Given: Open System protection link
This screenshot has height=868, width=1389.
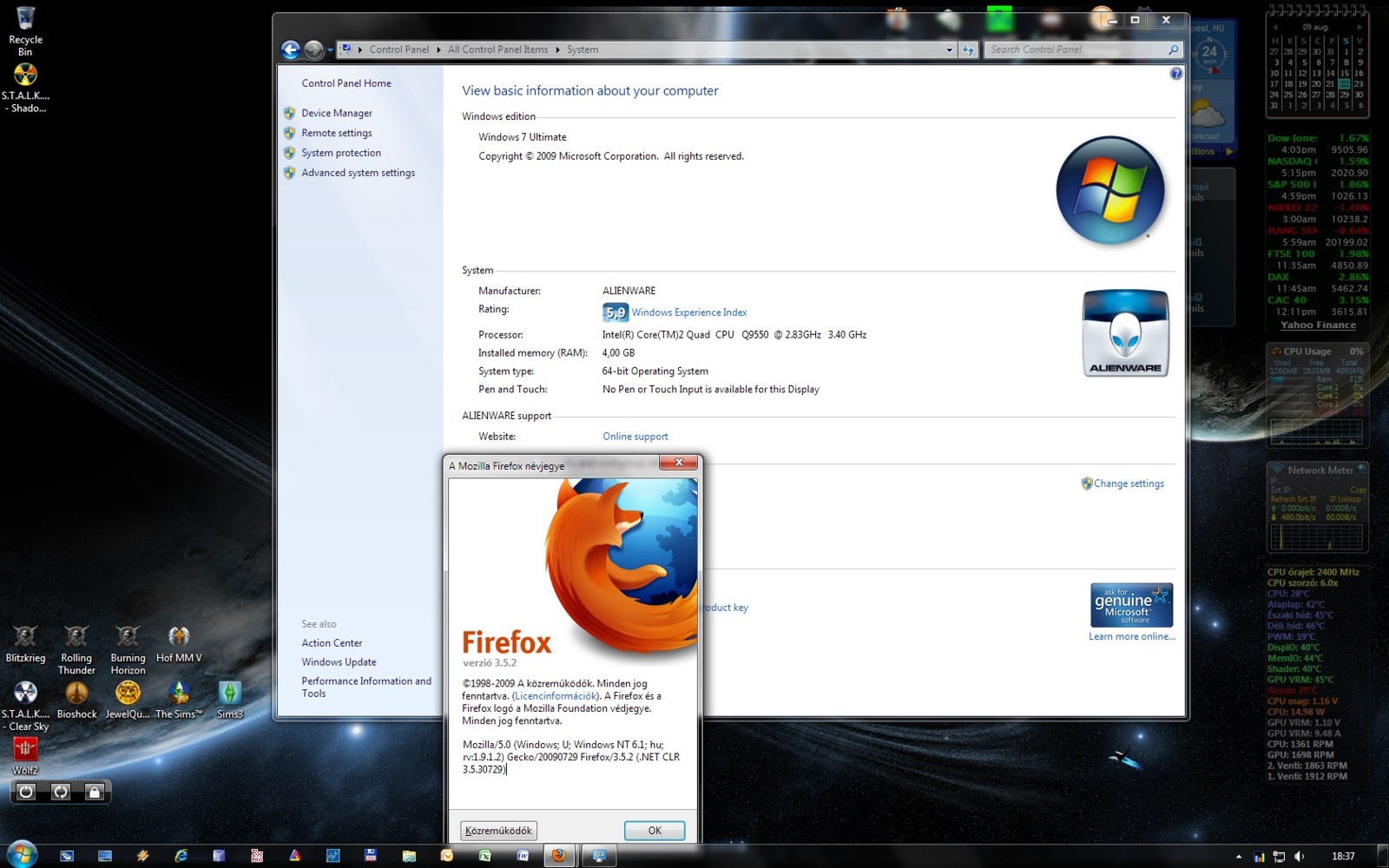Looking at the screenshot, I should coord(341,153).
